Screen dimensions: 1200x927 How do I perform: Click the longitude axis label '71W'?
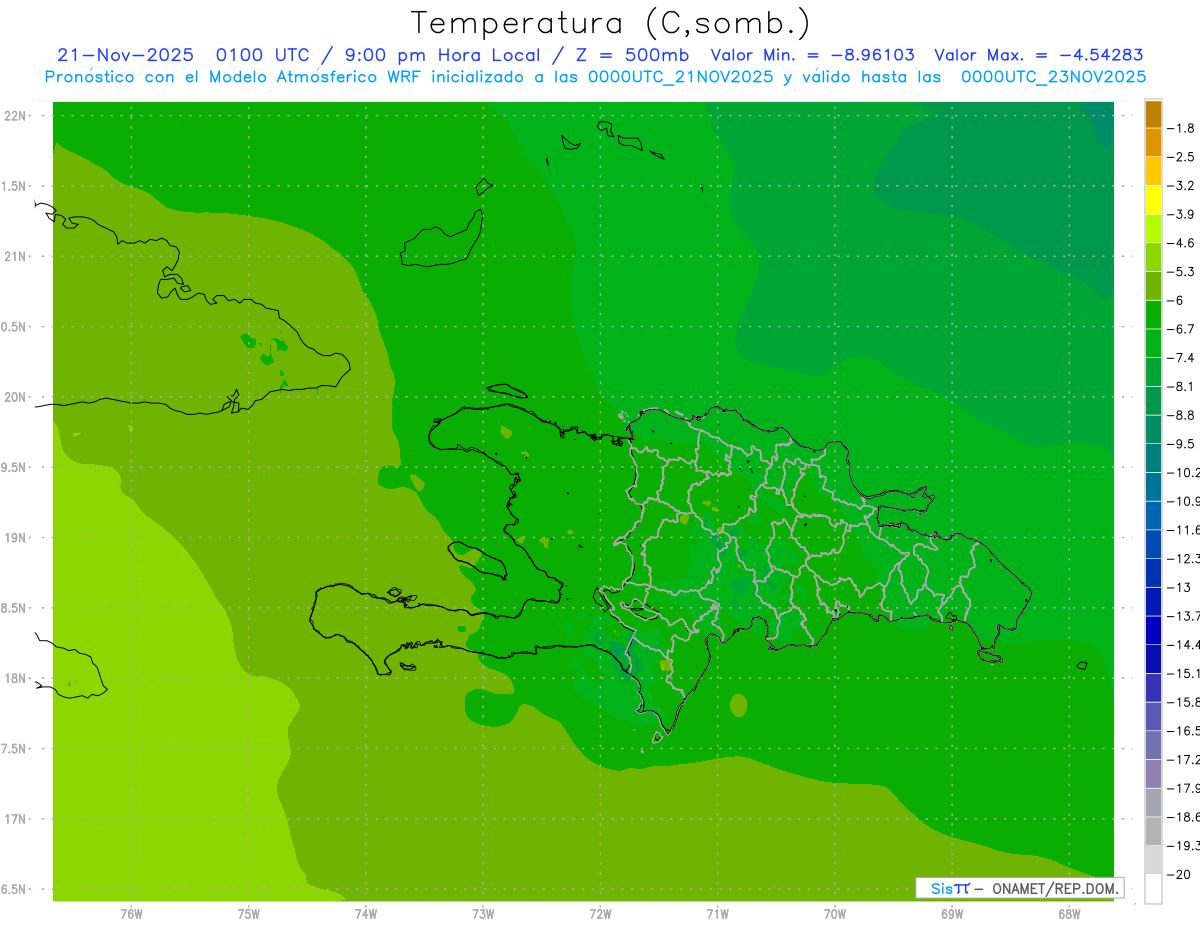point(717,914)
